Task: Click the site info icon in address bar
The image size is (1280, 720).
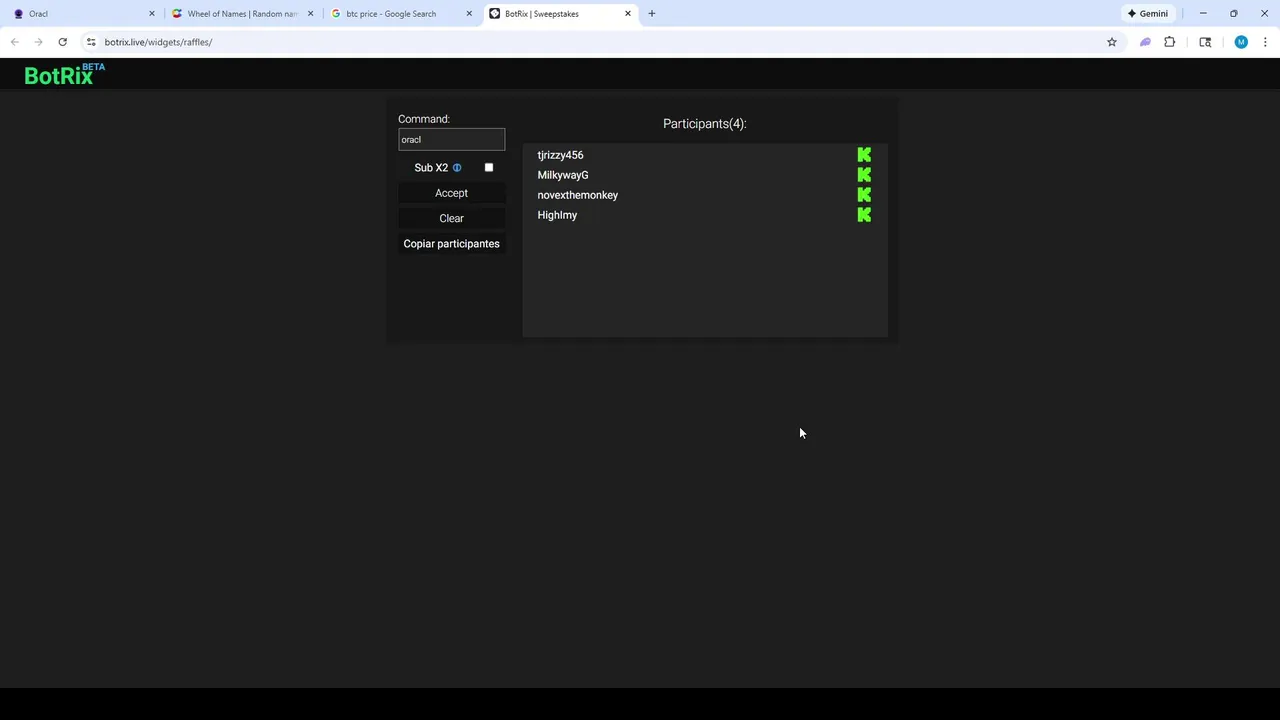Action: pos(91,42)
